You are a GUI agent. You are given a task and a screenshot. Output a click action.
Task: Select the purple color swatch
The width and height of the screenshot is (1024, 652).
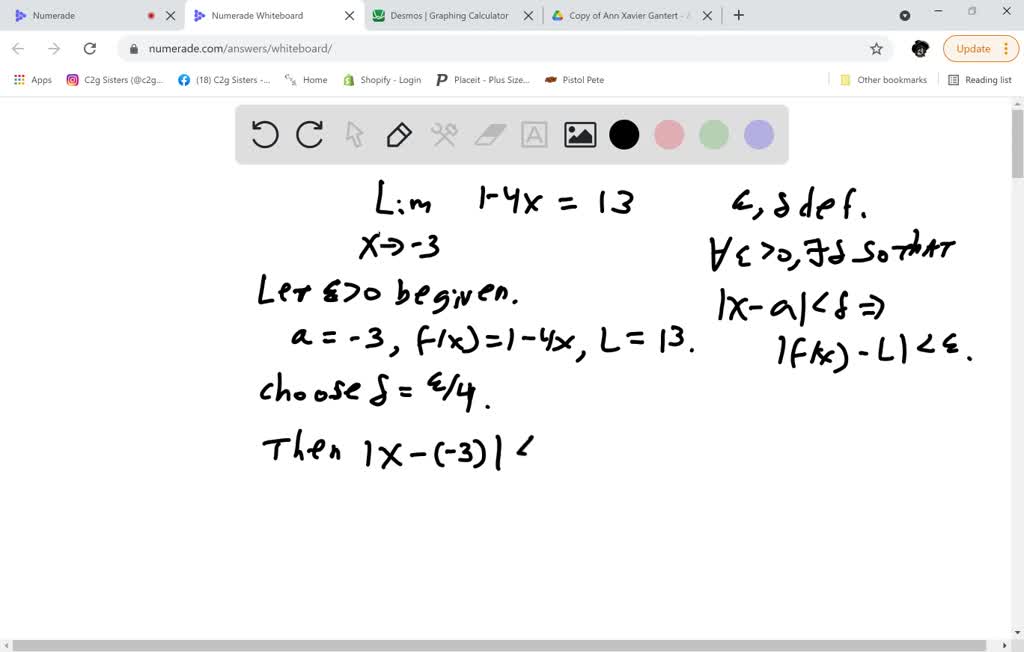point(758,134)
